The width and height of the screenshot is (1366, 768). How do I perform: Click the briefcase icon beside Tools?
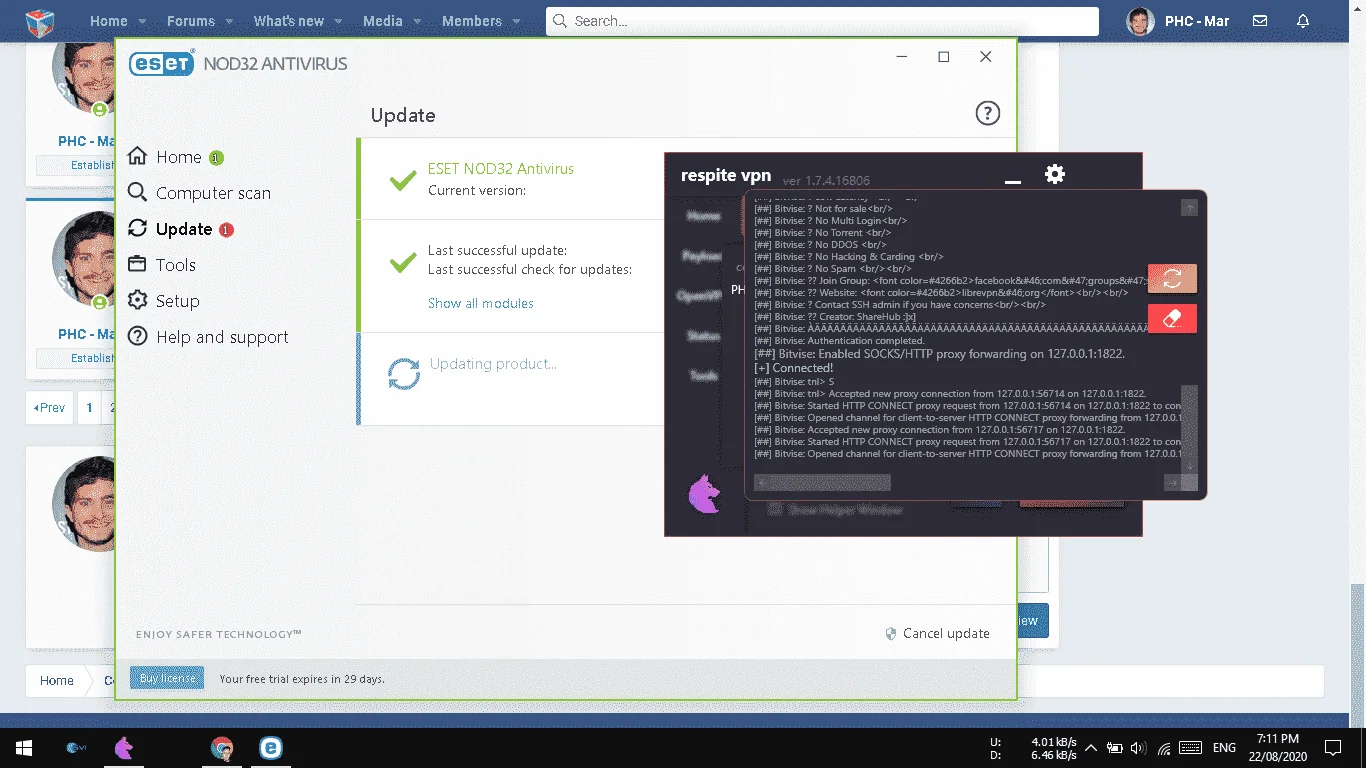point(137,265)
